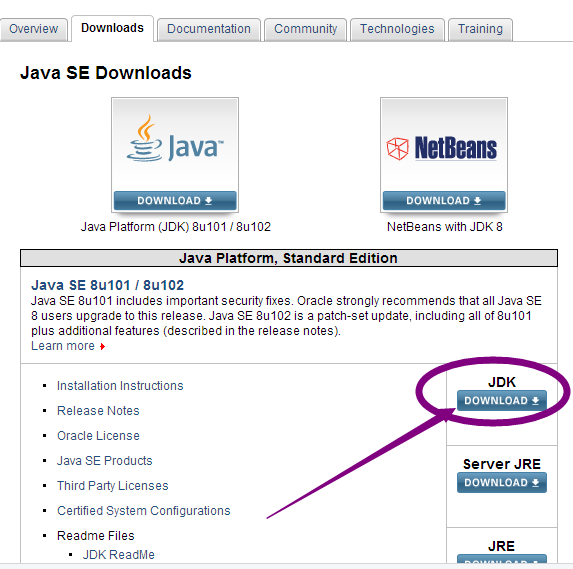Screen dimensions: 573x569
Task: Click the NetBeans with JDK 8 caption
Action: click(445, 227)
